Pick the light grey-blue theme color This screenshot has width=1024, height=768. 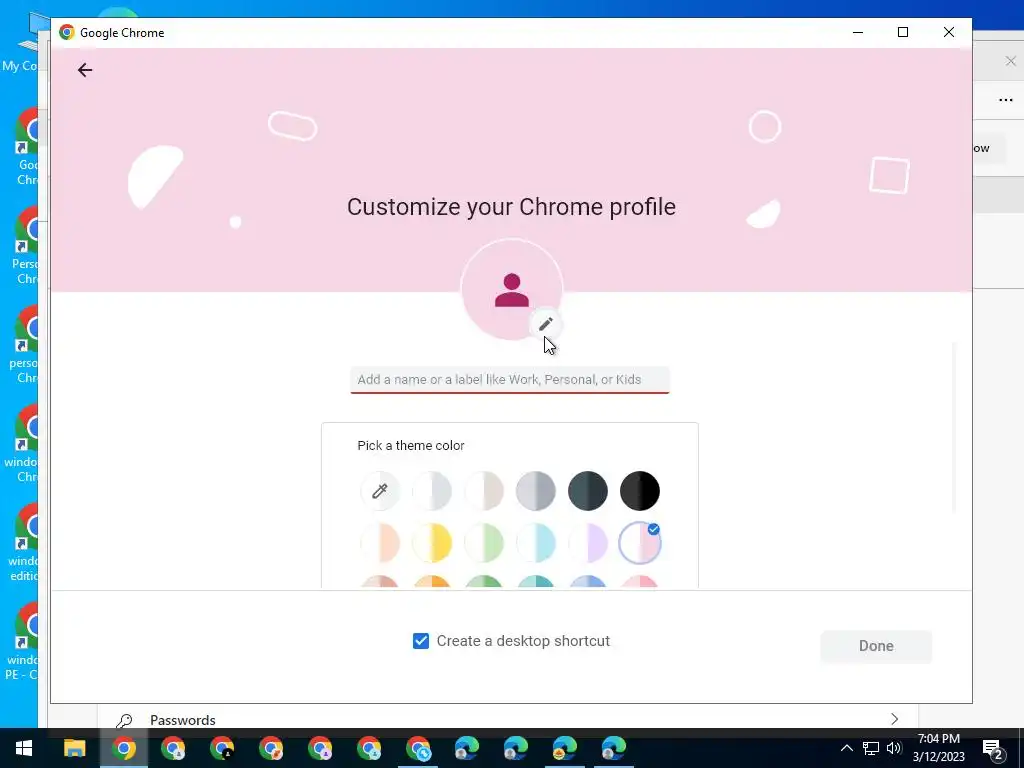coord(432,490)
